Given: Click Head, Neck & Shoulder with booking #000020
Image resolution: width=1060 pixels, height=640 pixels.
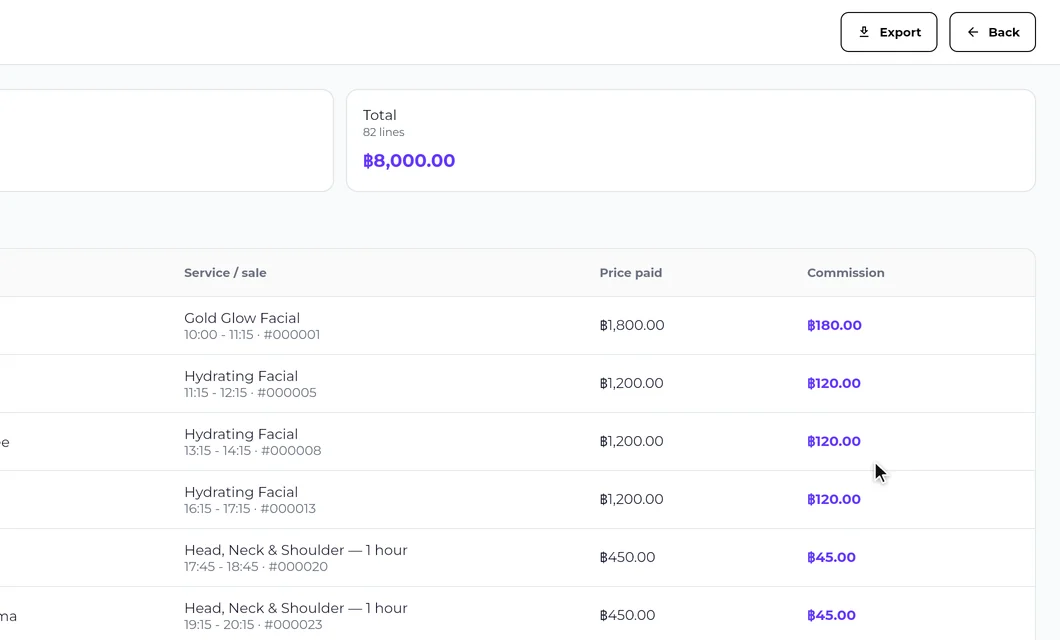Looking at the screenshot, I should [x=295, y=550].
